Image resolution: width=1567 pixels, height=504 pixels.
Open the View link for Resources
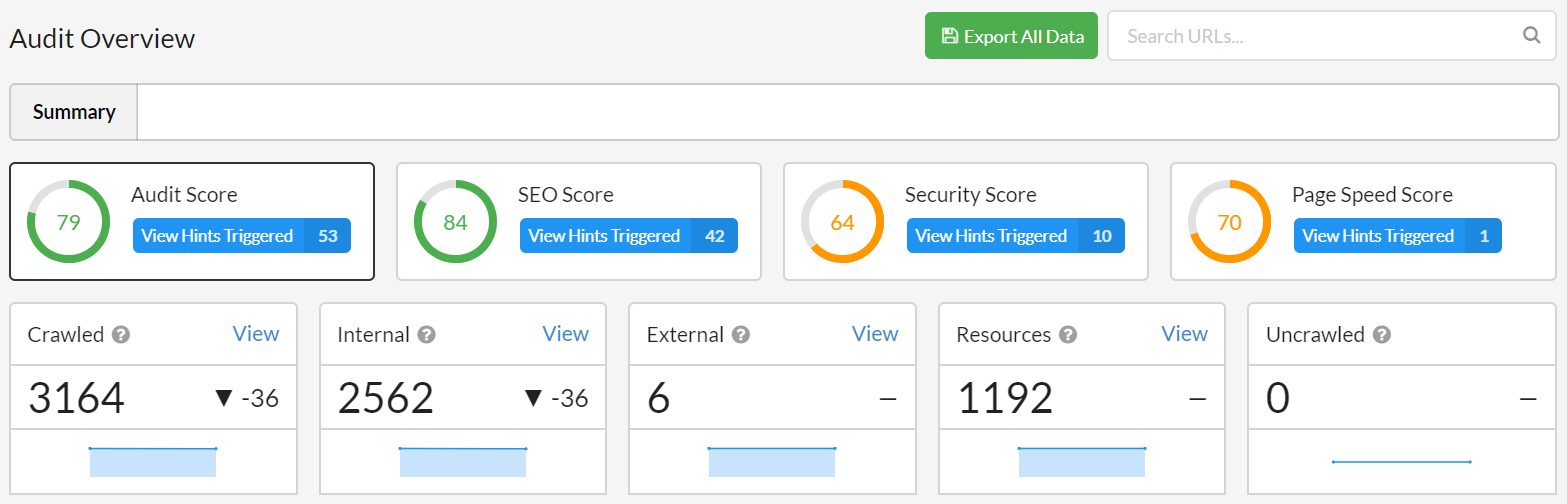coord(1184,334)
